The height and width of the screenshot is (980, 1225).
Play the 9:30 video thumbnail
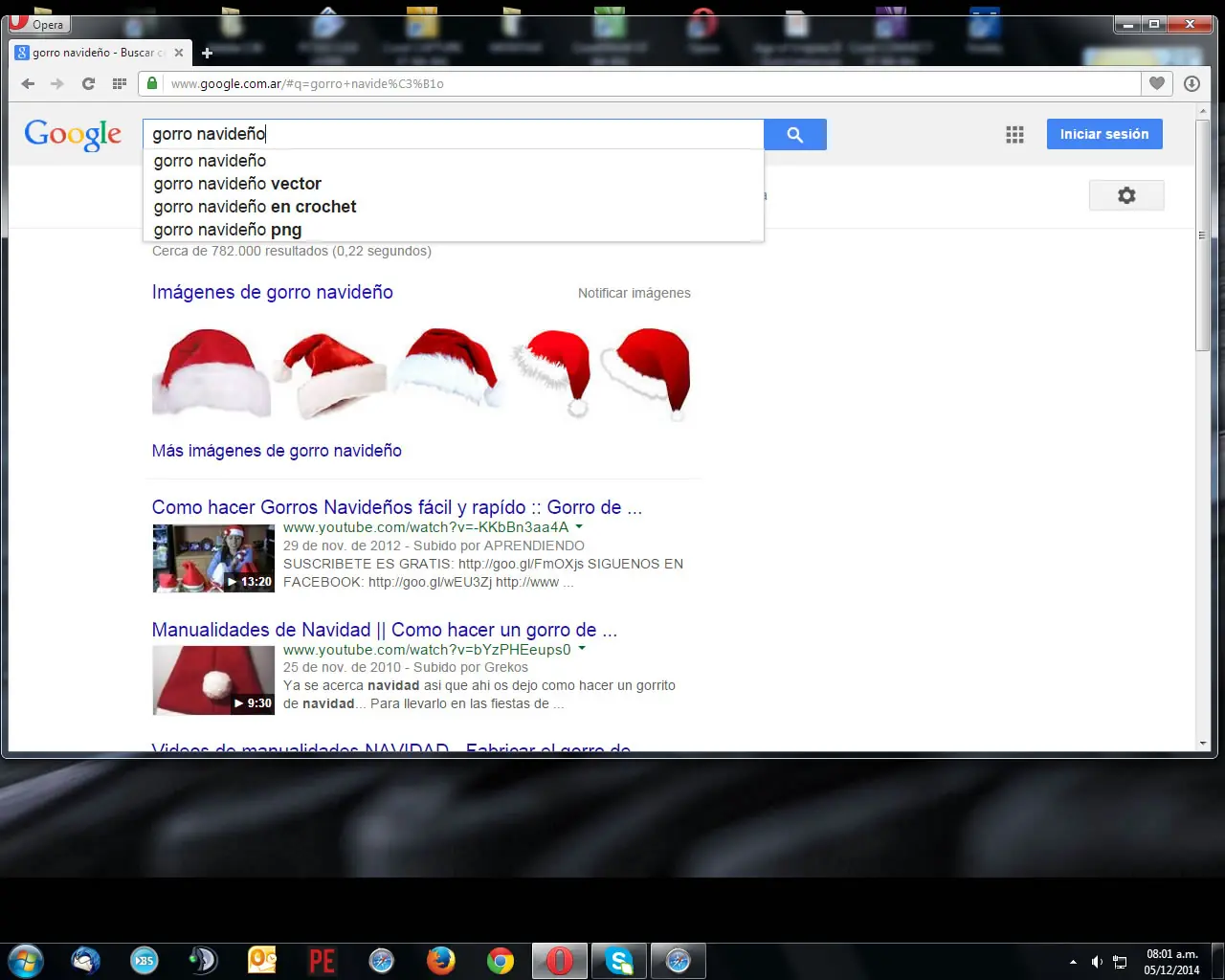coord(213,680)
